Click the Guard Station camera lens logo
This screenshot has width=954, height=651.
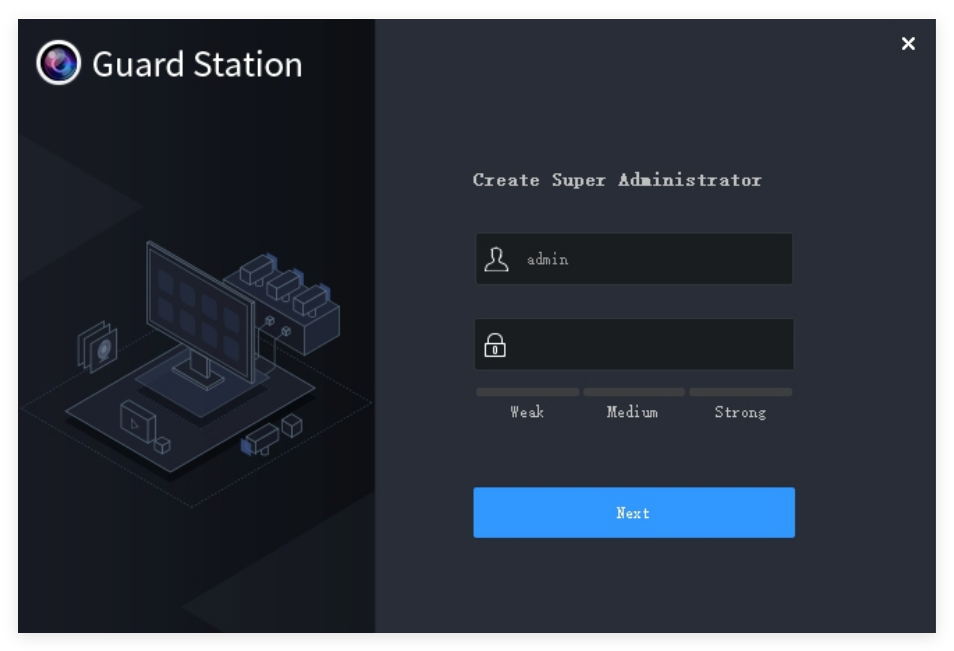(58, 63)
